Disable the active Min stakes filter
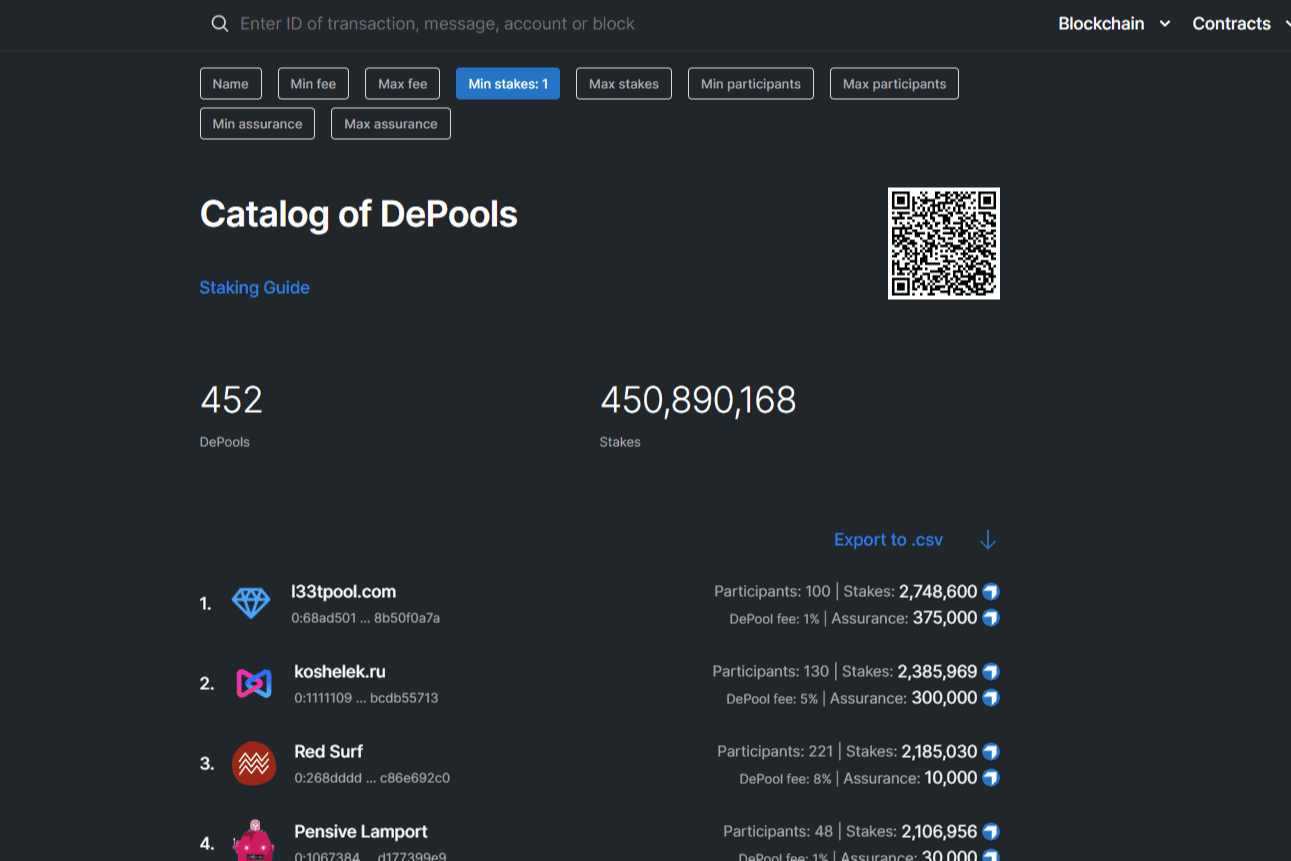The image size is (1291, 861). pos(507,83)
